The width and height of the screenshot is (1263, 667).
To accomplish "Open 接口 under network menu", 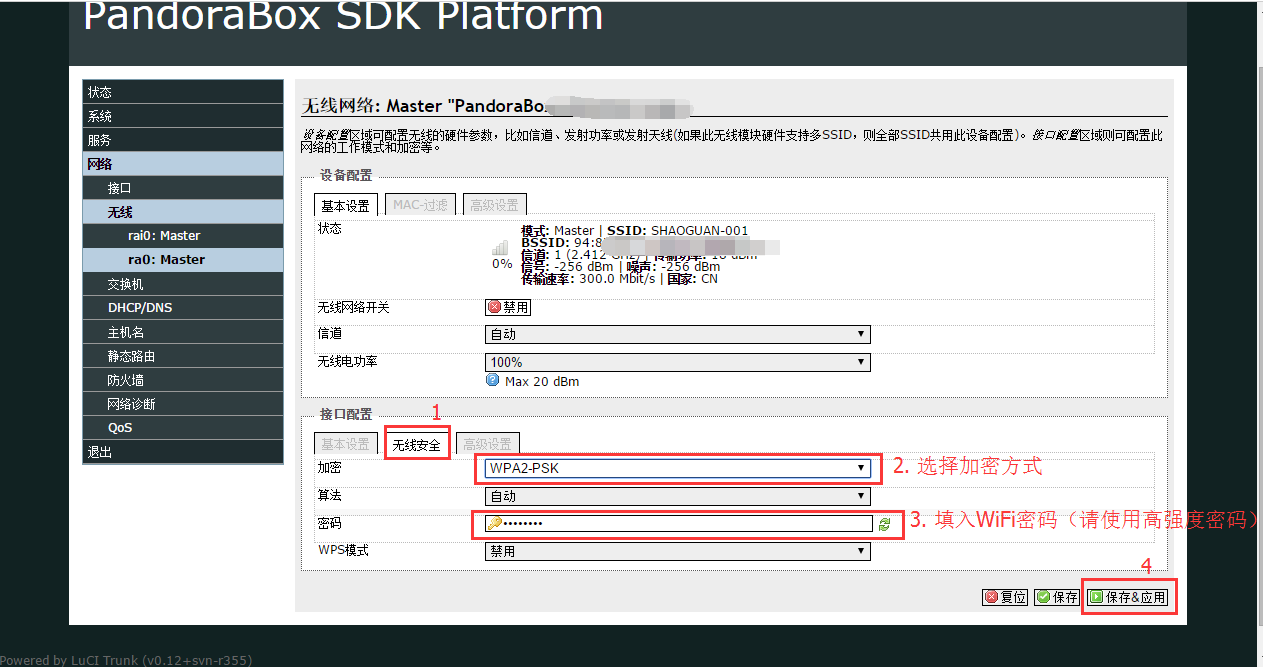I will coord(183,188).
